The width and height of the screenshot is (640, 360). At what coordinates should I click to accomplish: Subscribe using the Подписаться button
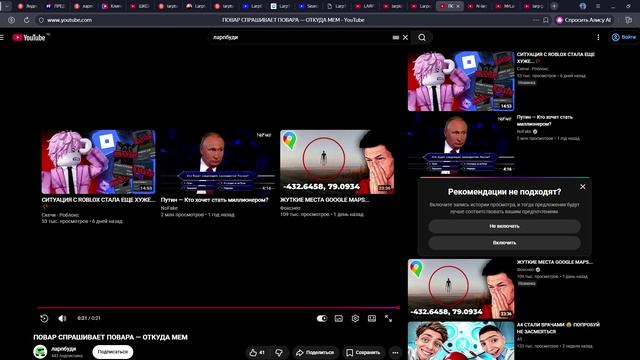pos(112,351)
